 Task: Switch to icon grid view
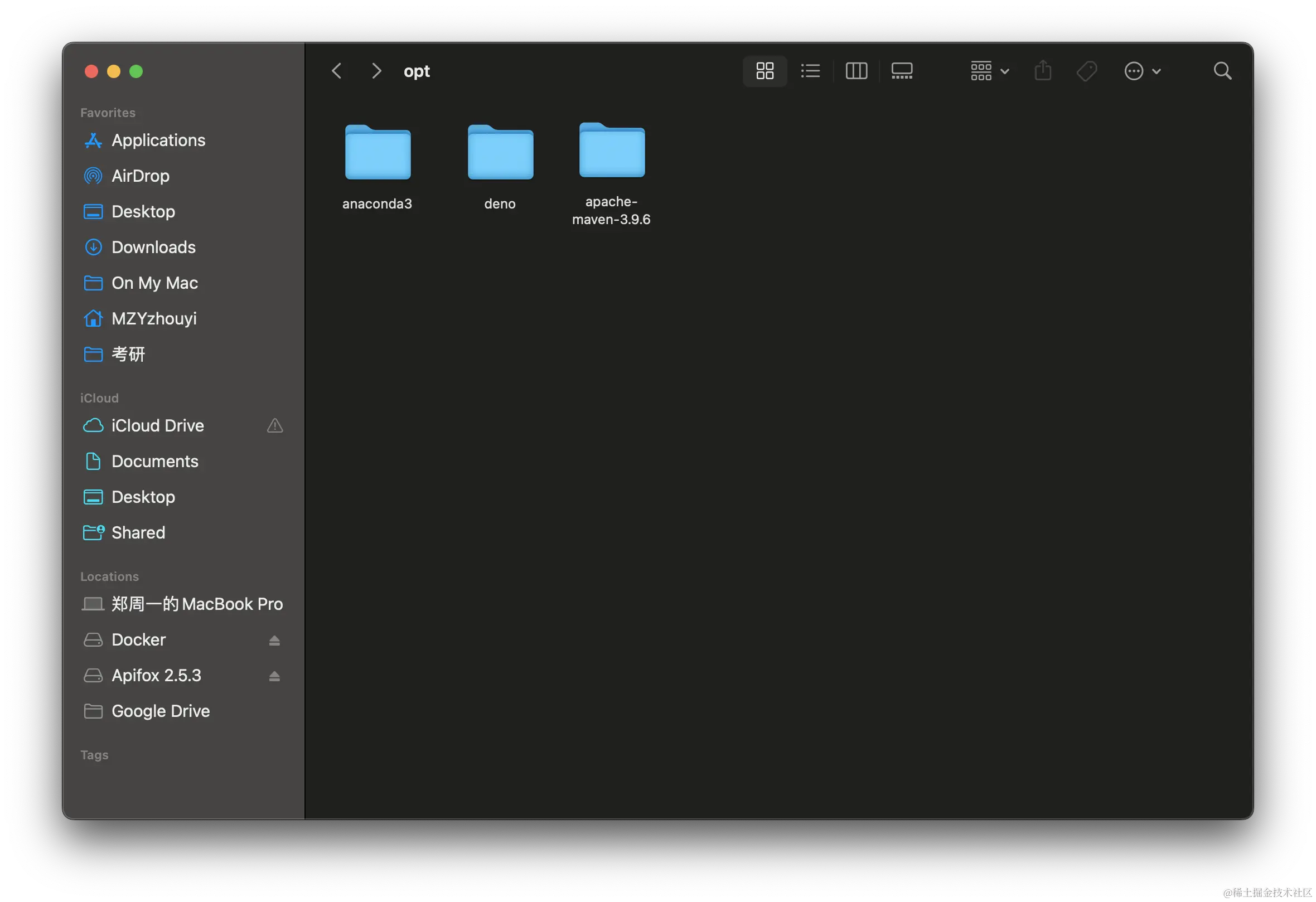[x=765, y=71]
